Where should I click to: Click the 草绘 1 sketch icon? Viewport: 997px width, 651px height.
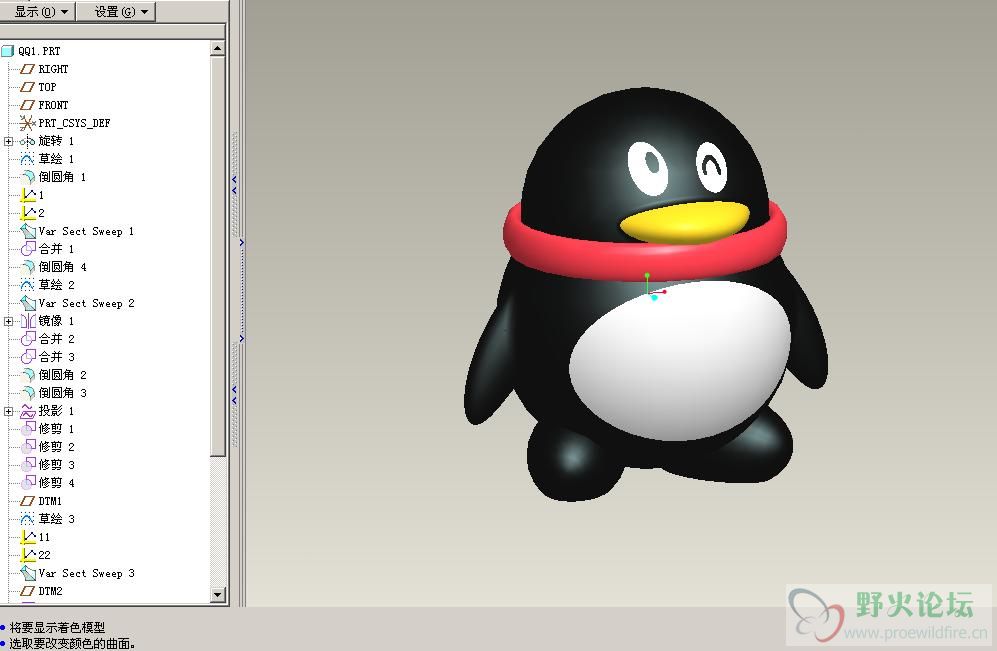pyautogui.click(x=27, y=159)
